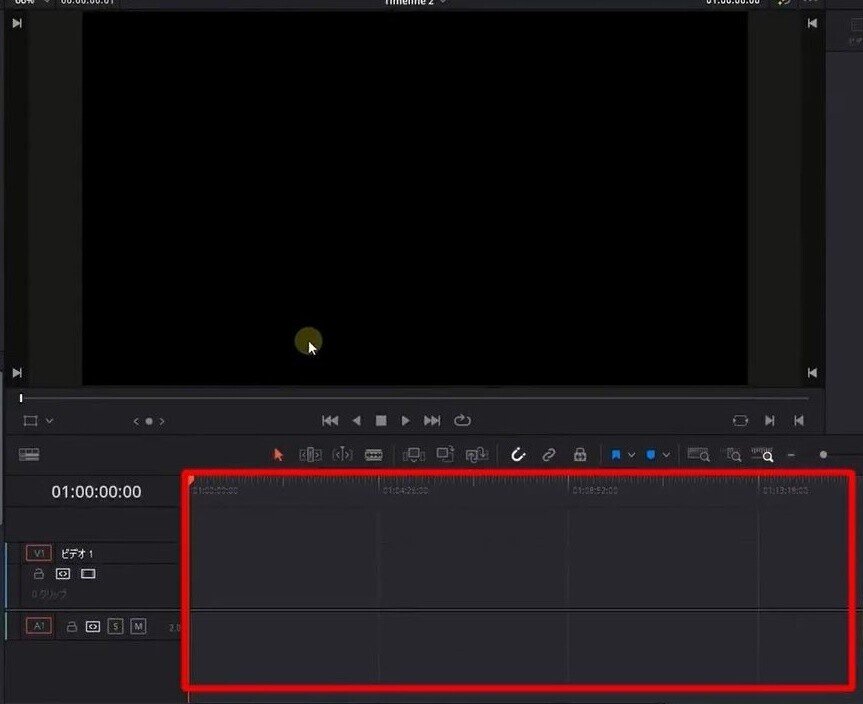Open the marker color dropdown arrow
This screenshot has width=863, height=704.
click(666, 455)
